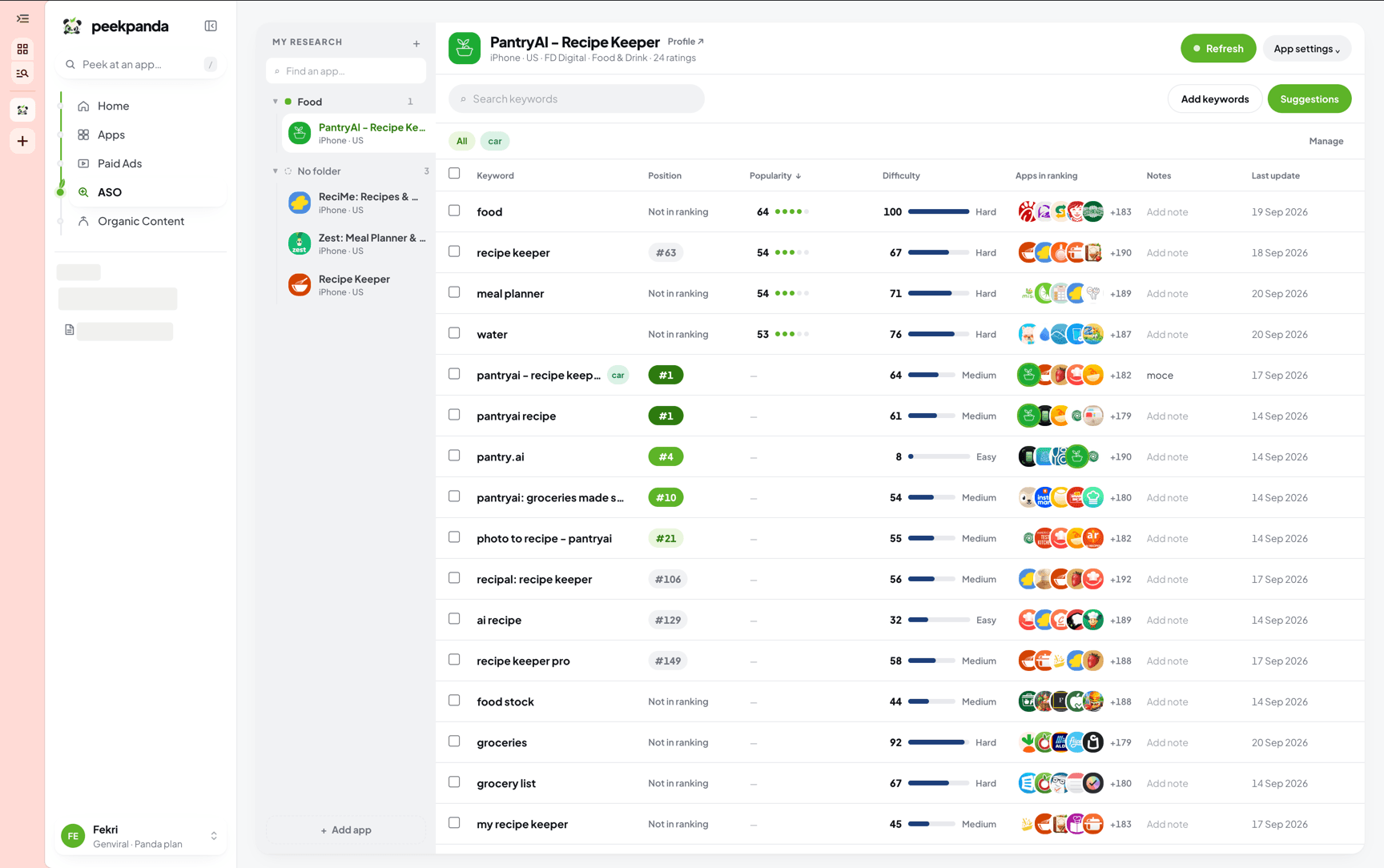Go to the peekpanda logo home
The image size is (1384, 868).
(115, 26)
